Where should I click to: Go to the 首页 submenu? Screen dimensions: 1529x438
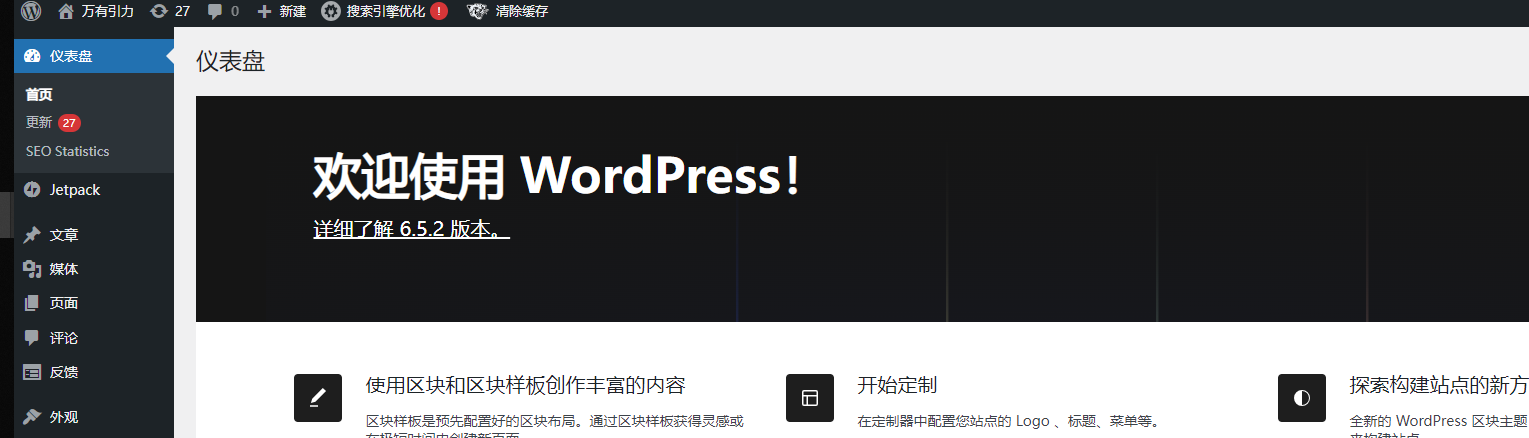click(39, 94)
